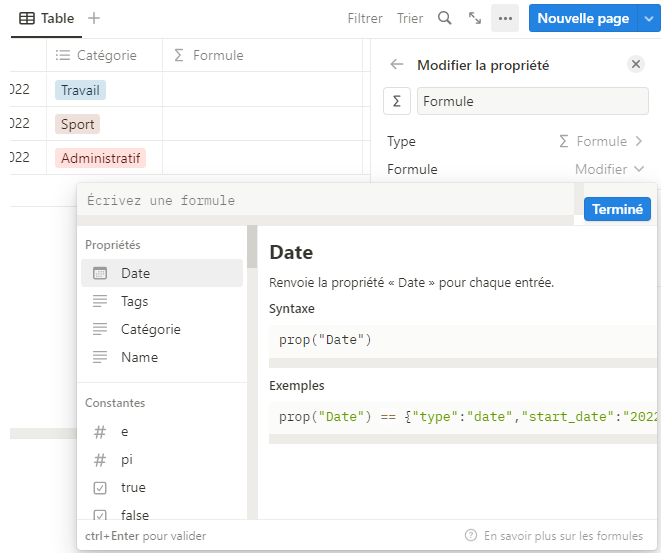Click the Catégorie column header
This screenshot has width=661, height=553.
click(x=105, y=56)
